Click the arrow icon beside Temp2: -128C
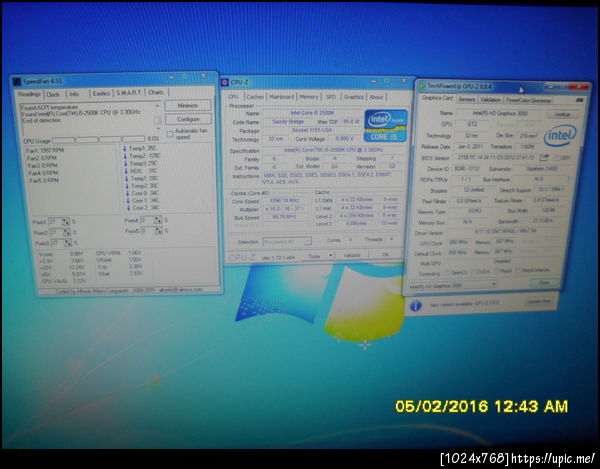 [x=125, y=156]
